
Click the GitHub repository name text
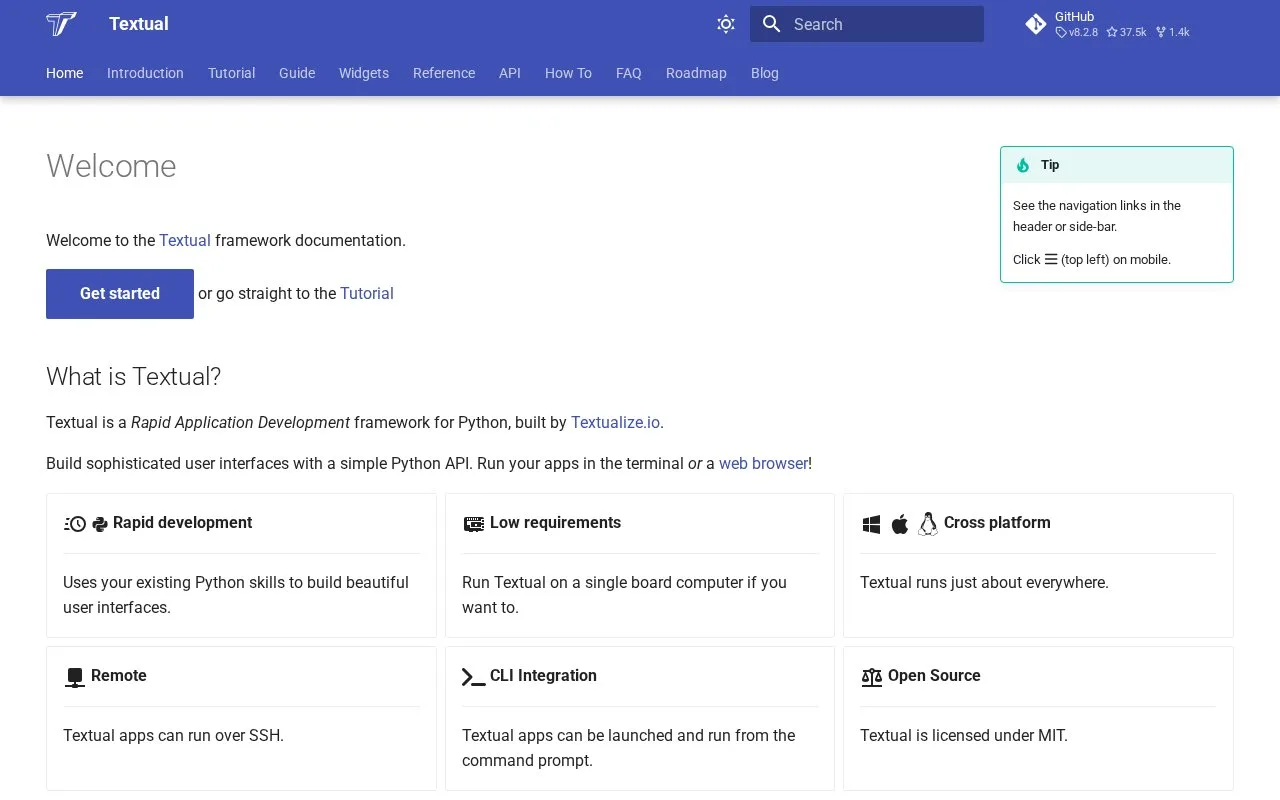point(1074,16)
